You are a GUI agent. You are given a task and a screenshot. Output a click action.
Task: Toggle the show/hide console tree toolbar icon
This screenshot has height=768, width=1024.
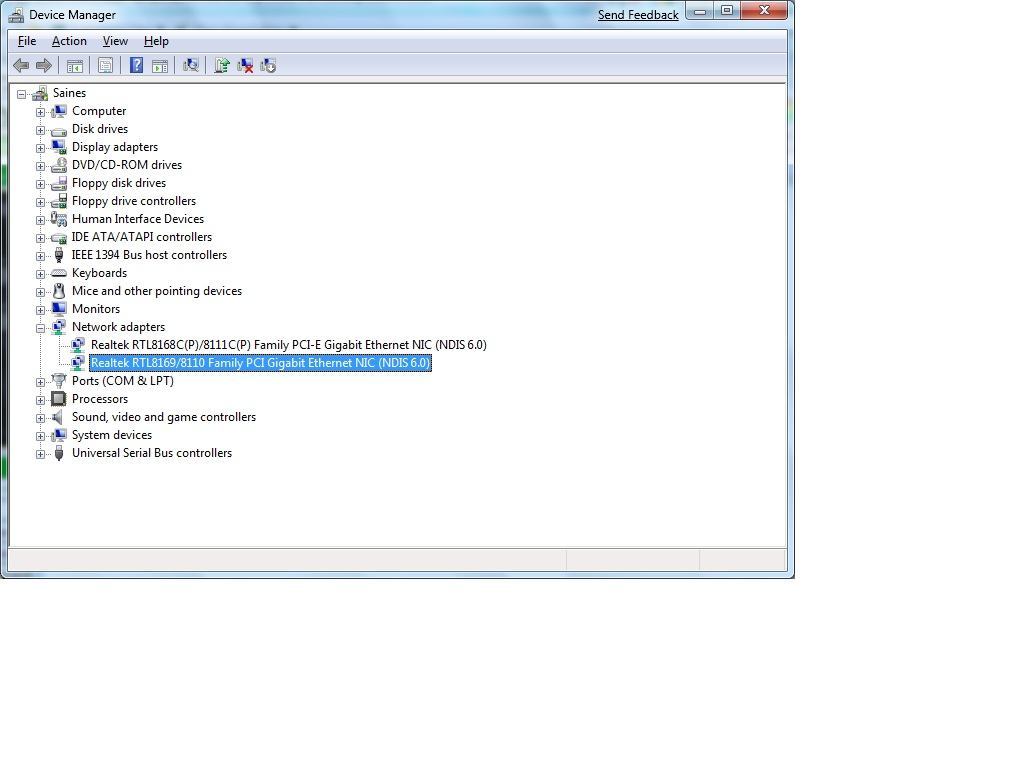click(75, 65)
